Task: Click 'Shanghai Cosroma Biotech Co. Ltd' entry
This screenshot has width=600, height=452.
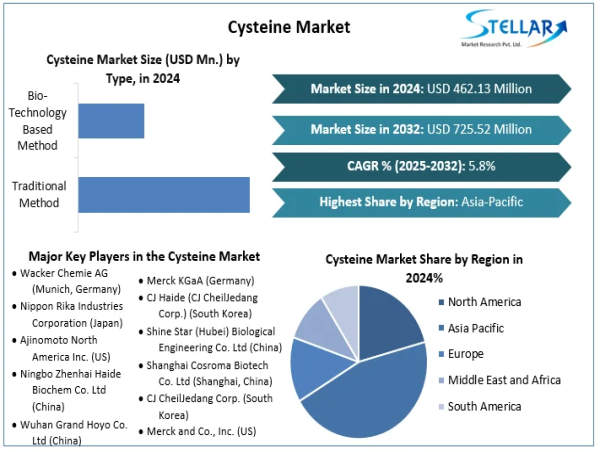Action: pyautogui.click(x=205, y=373)
